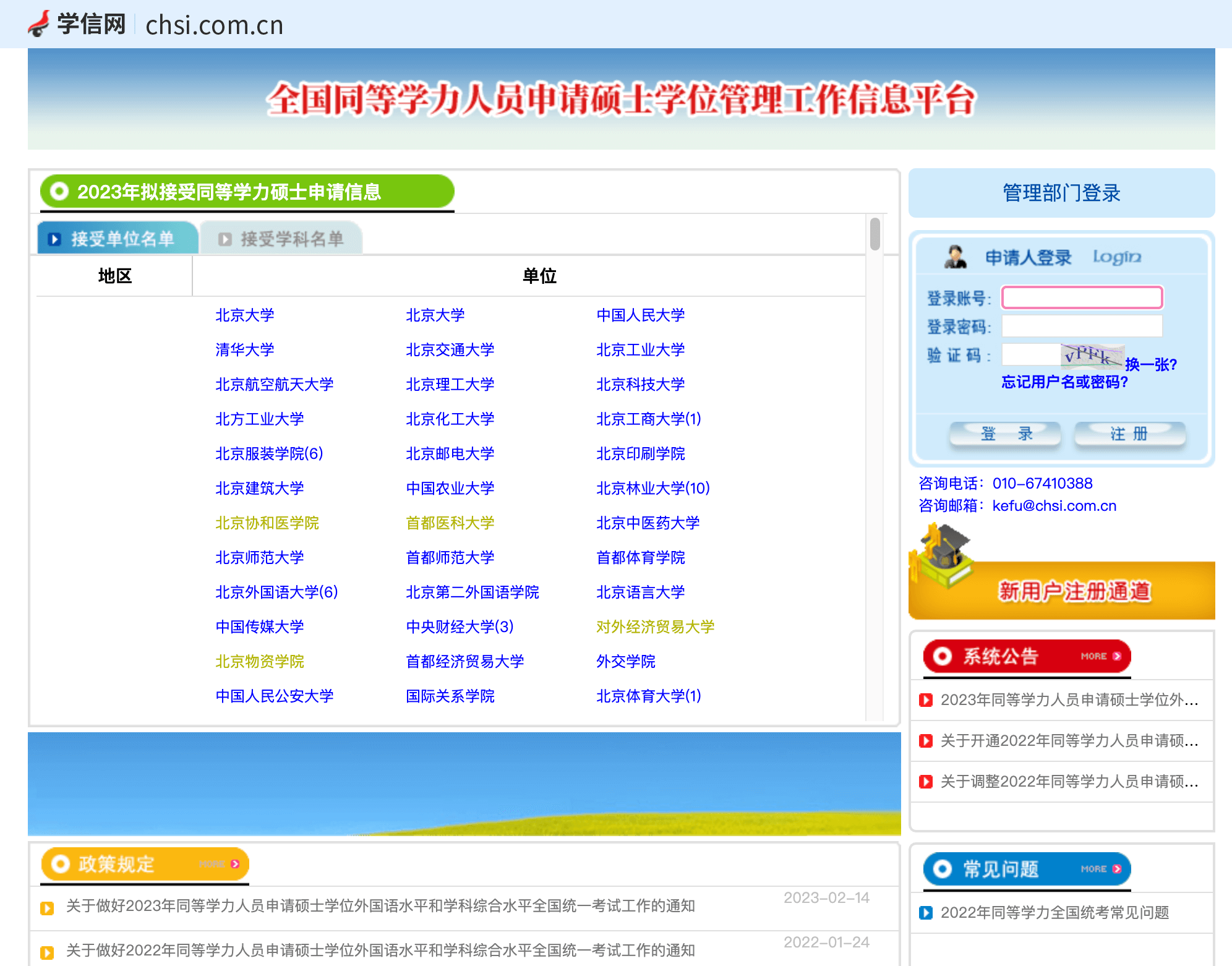This screenshot has width=1232, height=966.
Task: Open 北京交通大学 link
Action: (450, 350)
